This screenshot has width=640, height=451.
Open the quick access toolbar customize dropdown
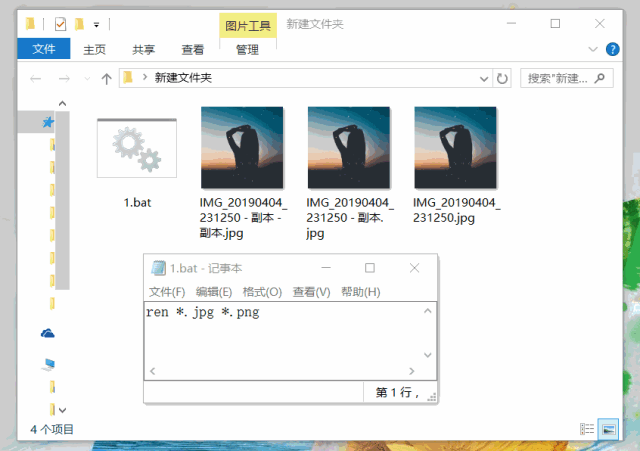[96, 25]
